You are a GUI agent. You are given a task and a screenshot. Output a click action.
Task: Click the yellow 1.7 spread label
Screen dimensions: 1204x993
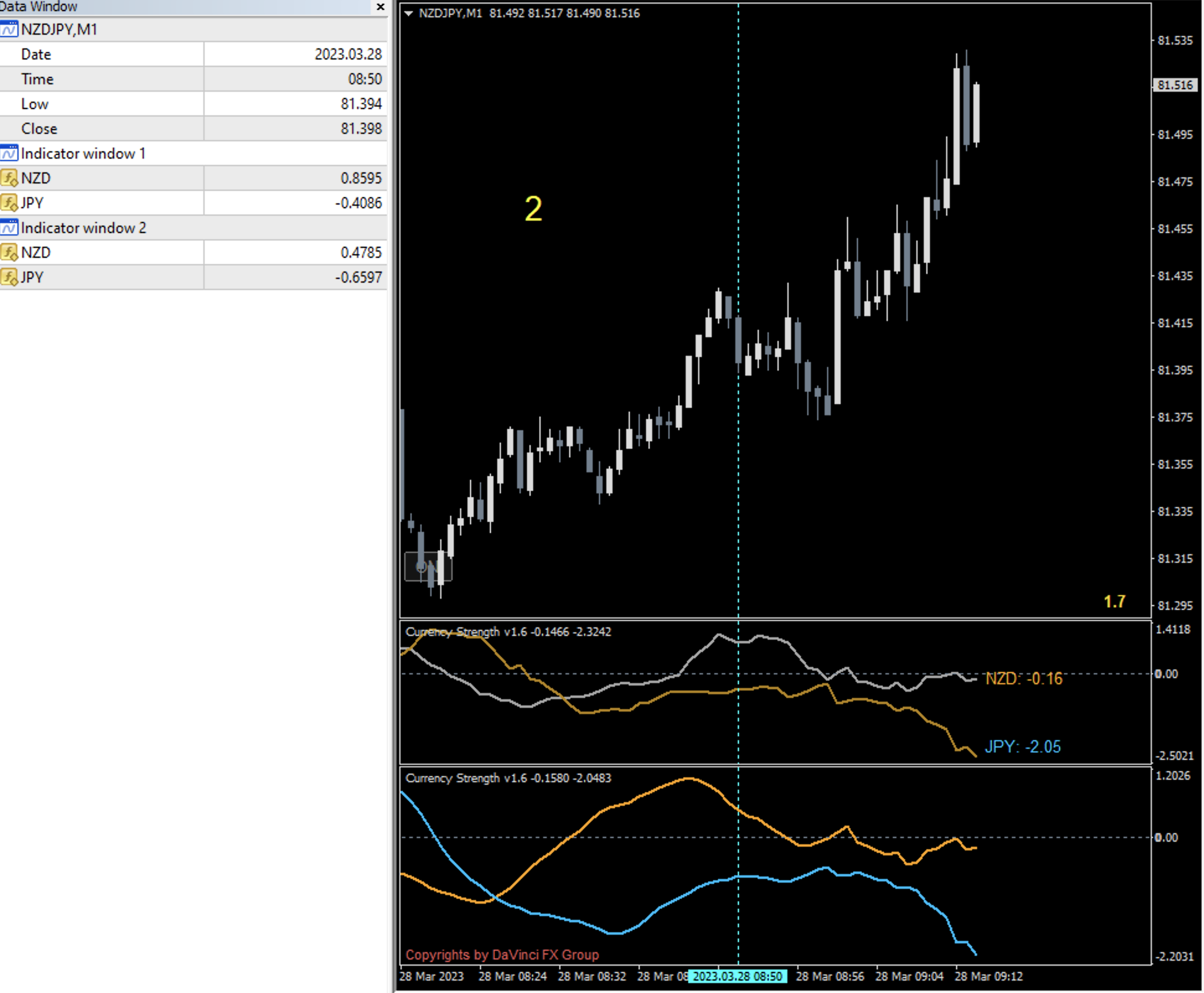(1114, 601)
